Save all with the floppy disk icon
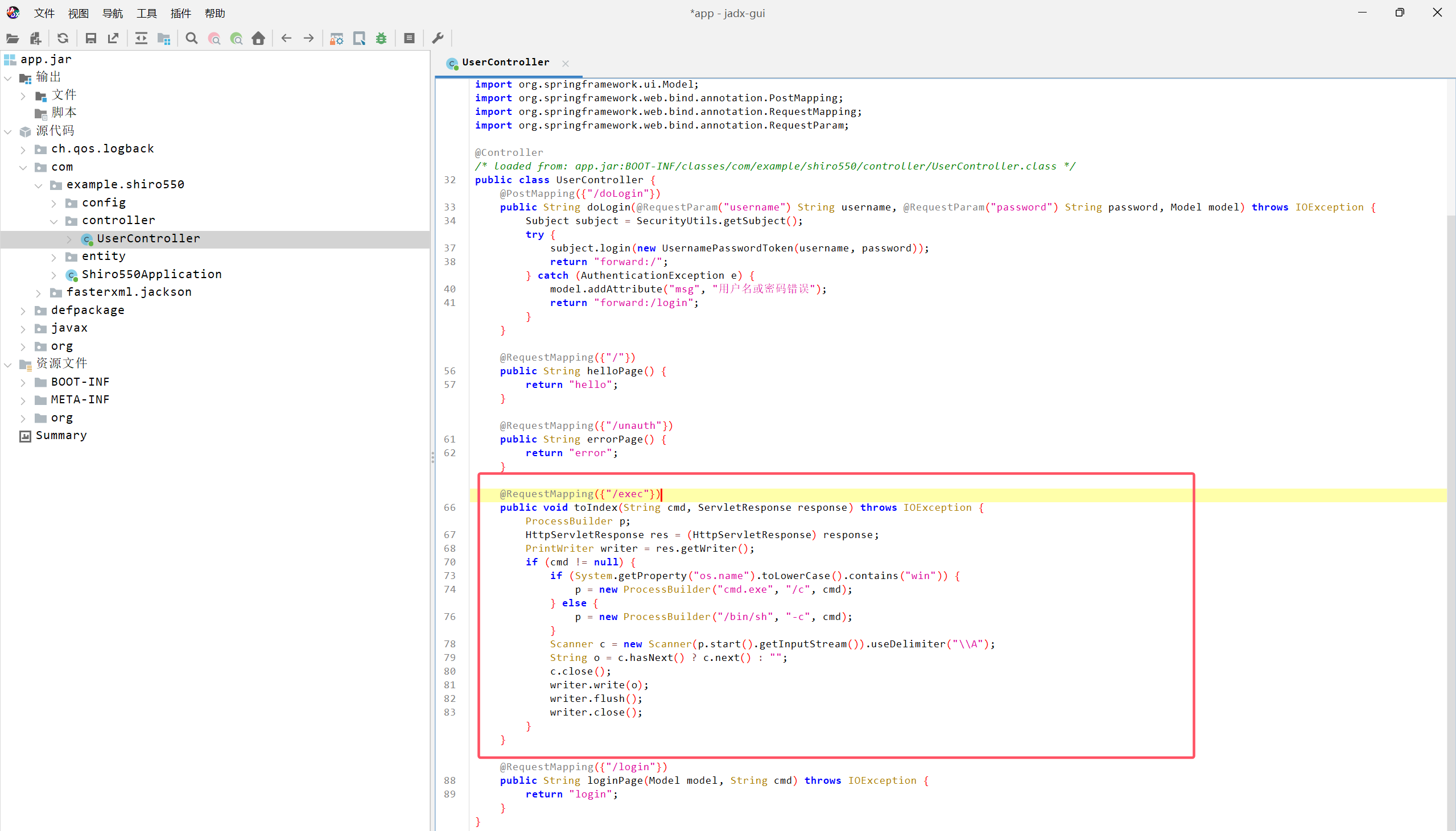The width and height of the screenshot is (1456, 831). click(90, 38)
